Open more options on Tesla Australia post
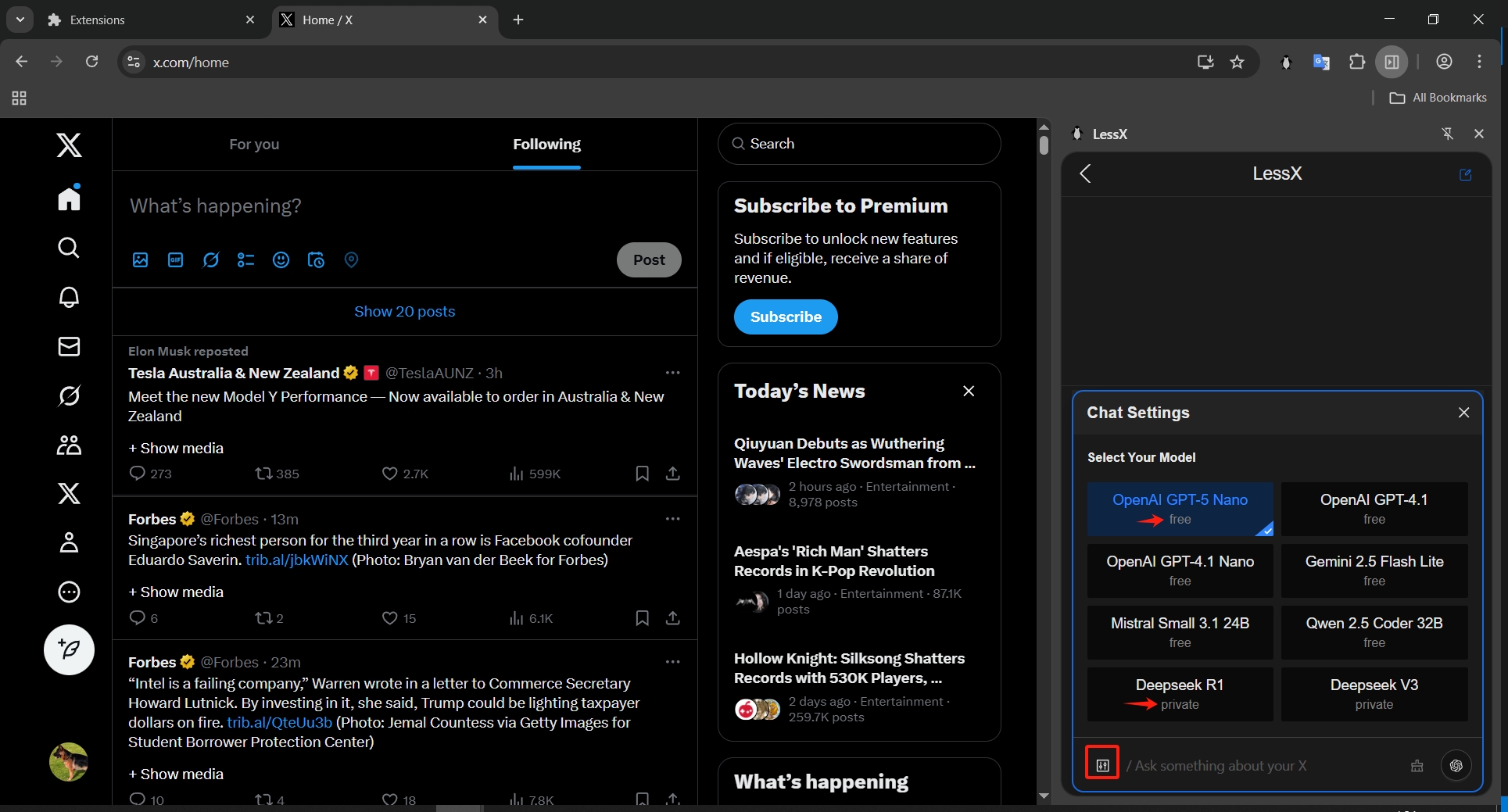The image size is (1508, 812). point(672,373)
